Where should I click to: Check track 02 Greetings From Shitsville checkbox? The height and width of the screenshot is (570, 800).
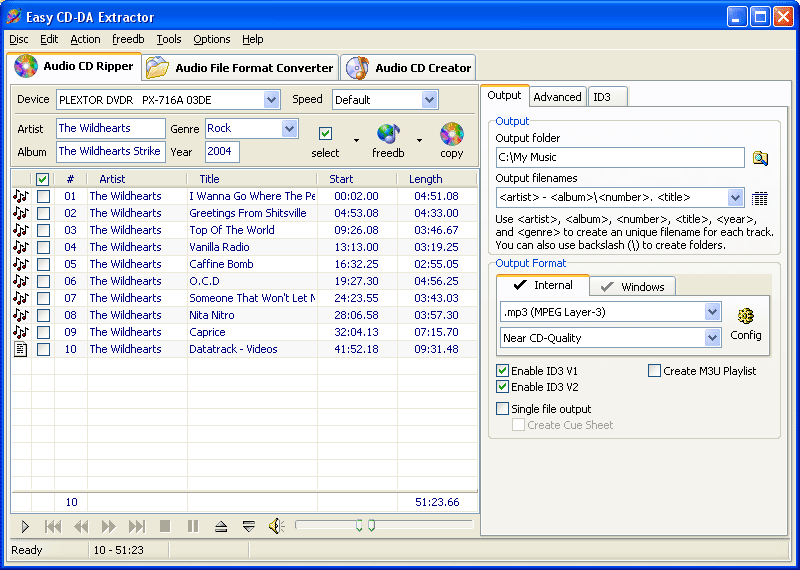tap(43, 213)
